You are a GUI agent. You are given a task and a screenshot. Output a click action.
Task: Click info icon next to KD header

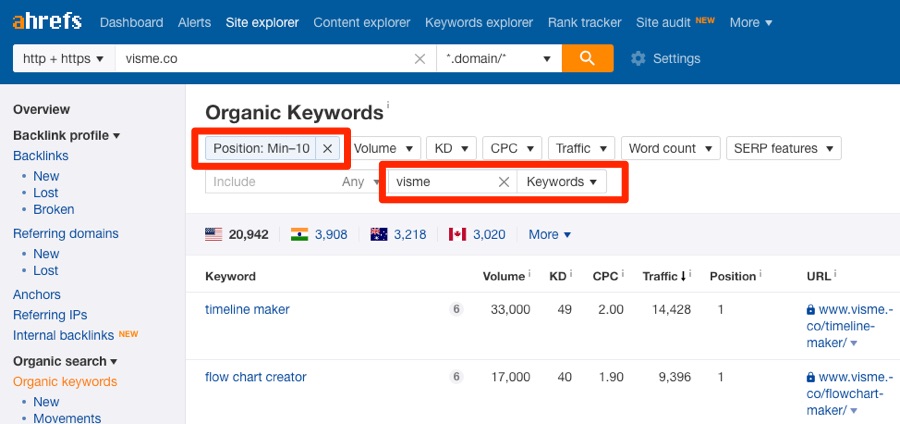571,273
